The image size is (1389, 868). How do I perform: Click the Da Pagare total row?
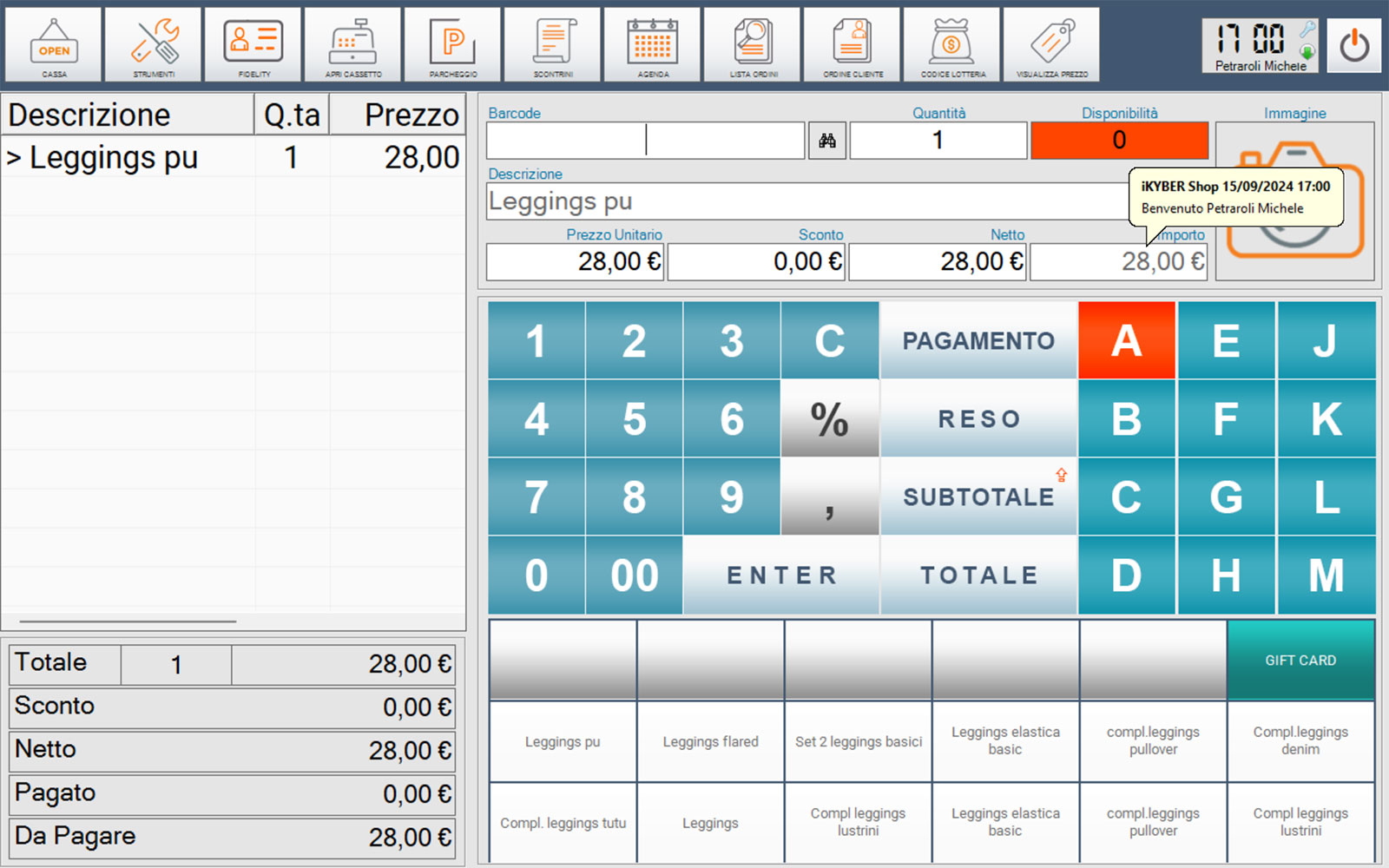233,838
